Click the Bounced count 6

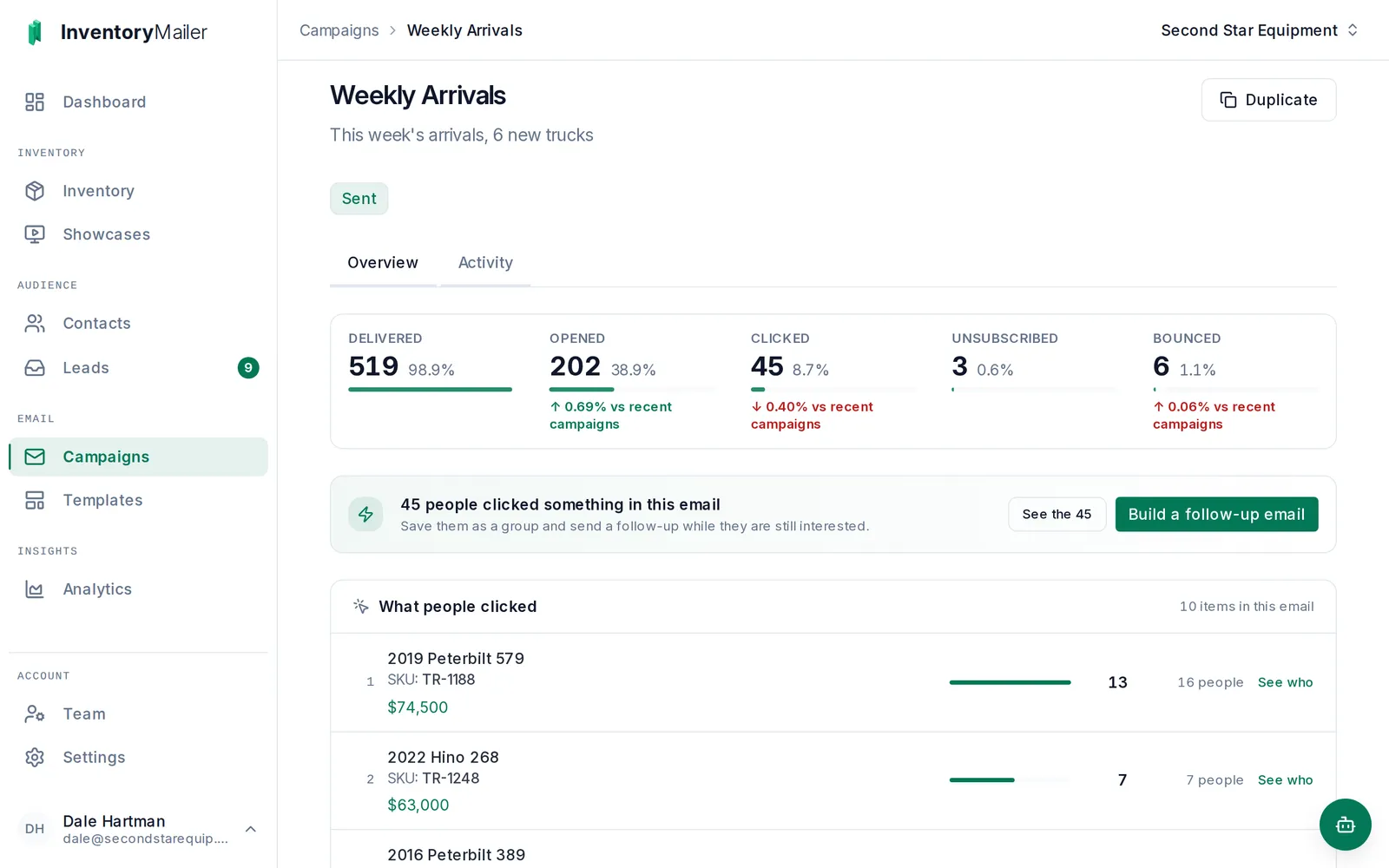1161,366
